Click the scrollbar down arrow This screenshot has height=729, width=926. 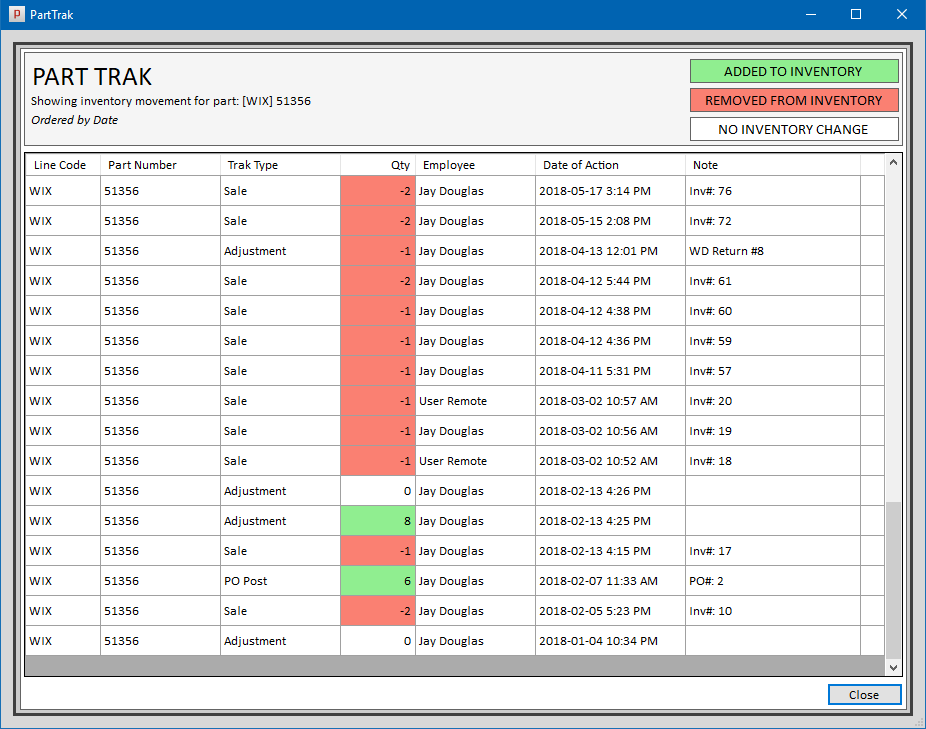pos(893,668)
